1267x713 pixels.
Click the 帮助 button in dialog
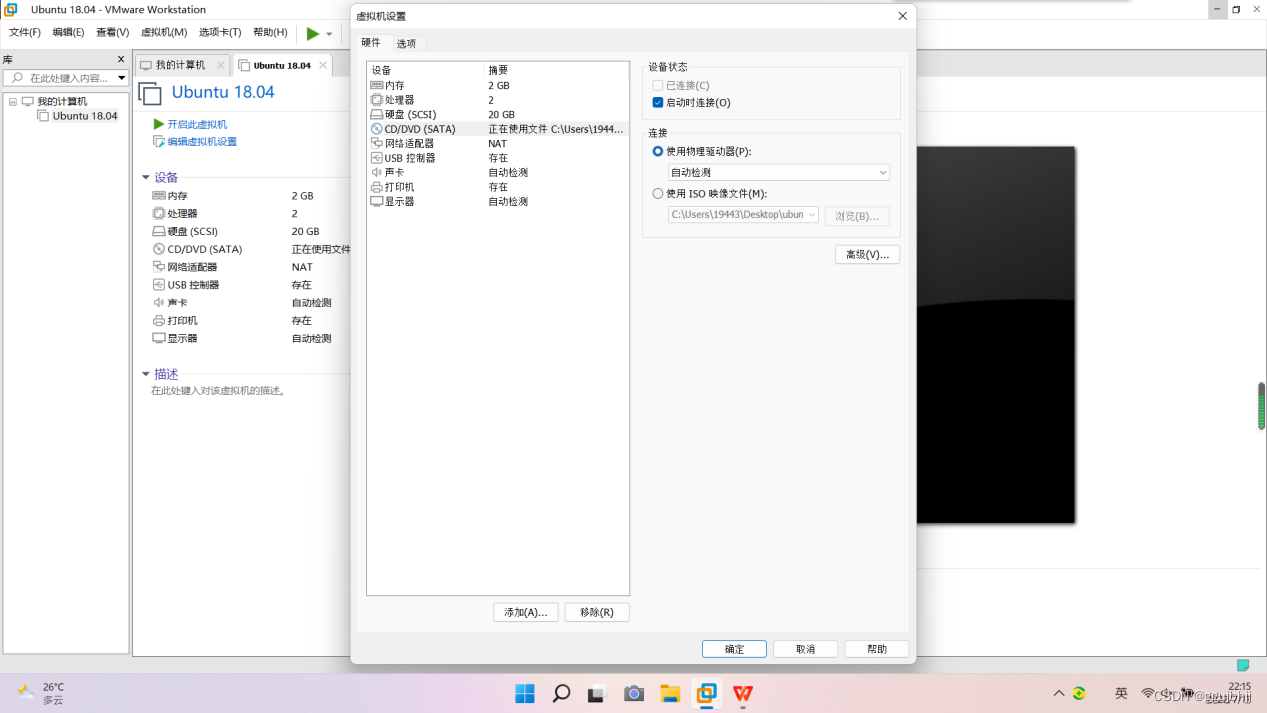877,649
